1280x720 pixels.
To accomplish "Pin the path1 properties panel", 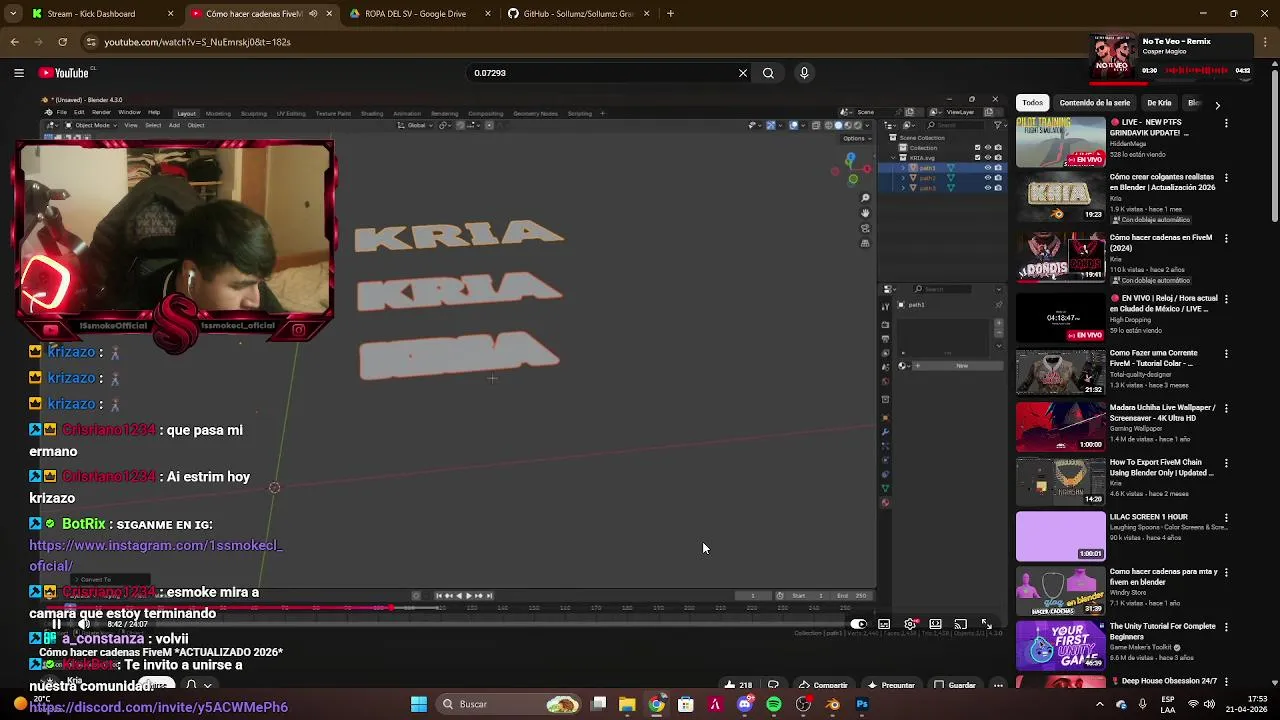I will coord(998,305).
